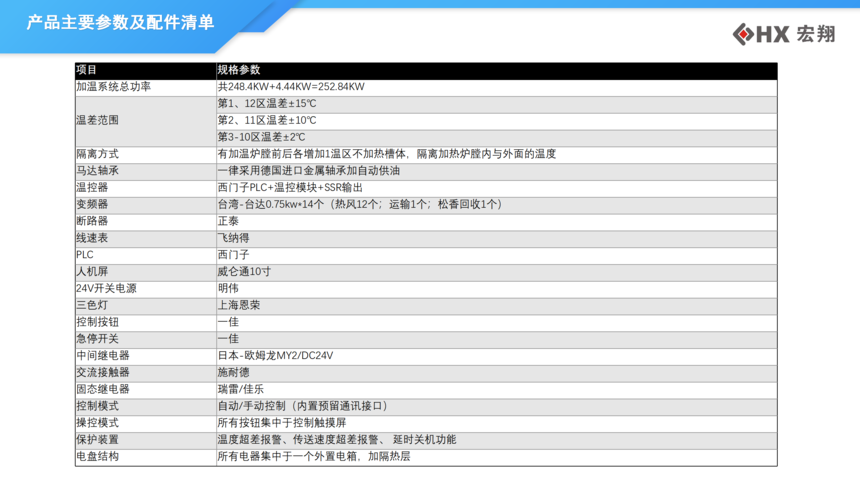The width and height of the screenshot is (860, 484).
Task: Click the 加温系统总功率 row label
Action: (113, 87)
